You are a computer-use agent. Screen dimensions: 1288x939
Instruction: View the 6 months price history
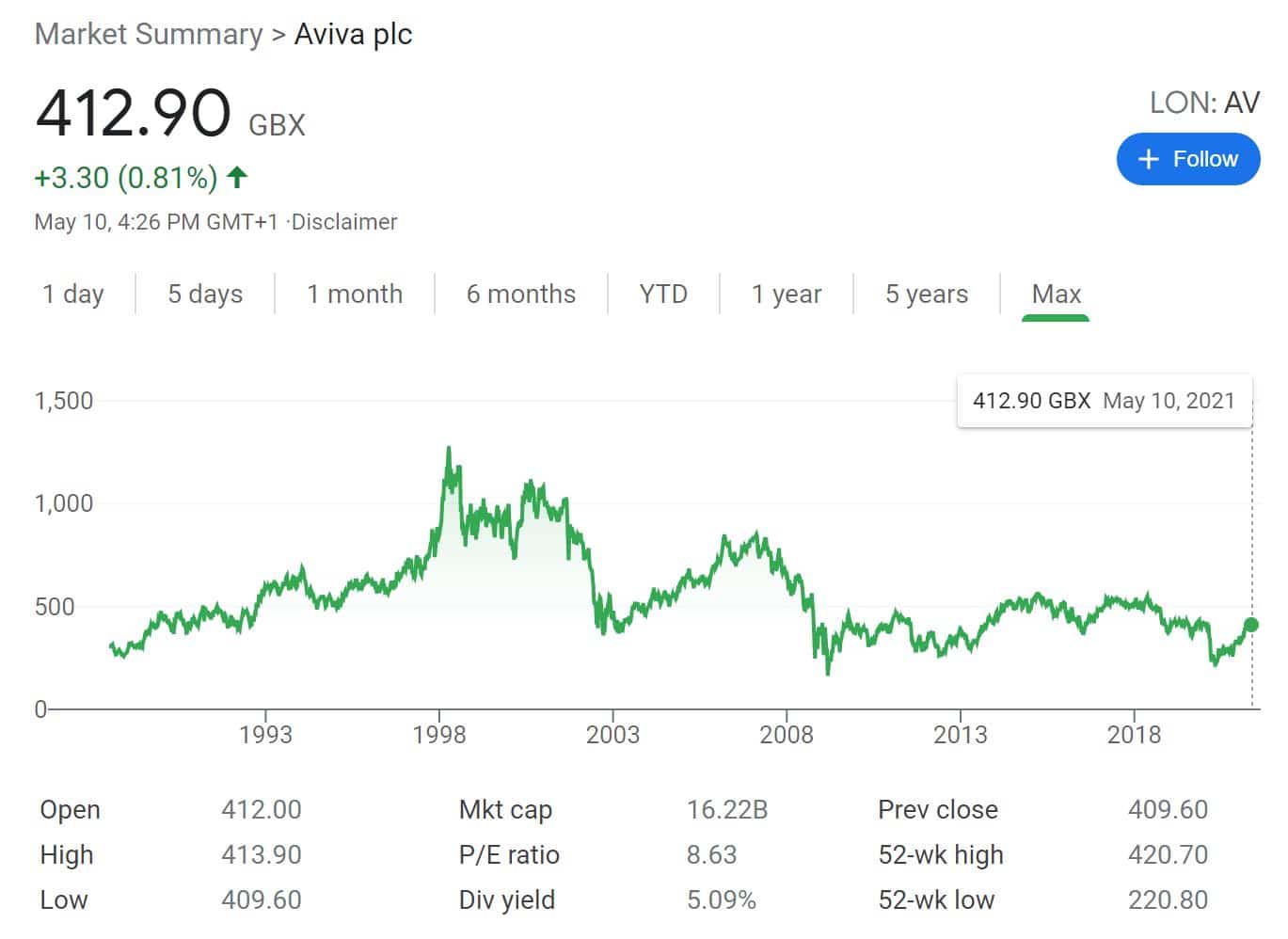coord(521,294)
